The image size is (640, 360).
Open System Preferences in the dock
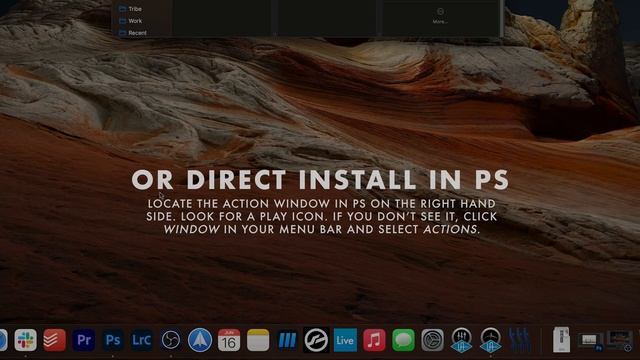432,340
